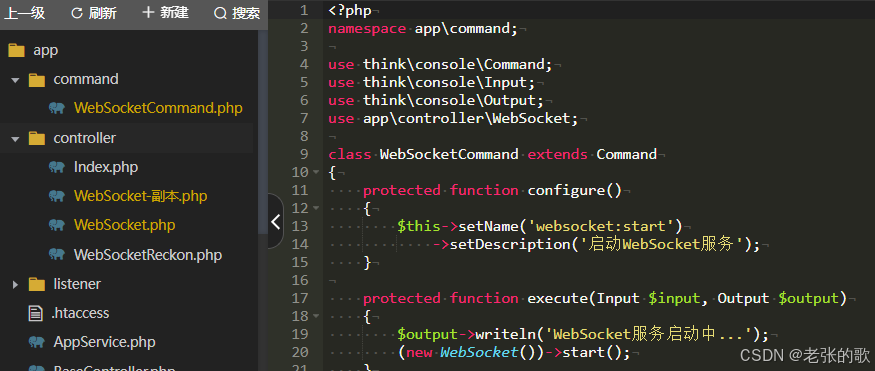The image size is (875, 371).
Task: Click the app folder icon
Action: click(x=16, y=51)
